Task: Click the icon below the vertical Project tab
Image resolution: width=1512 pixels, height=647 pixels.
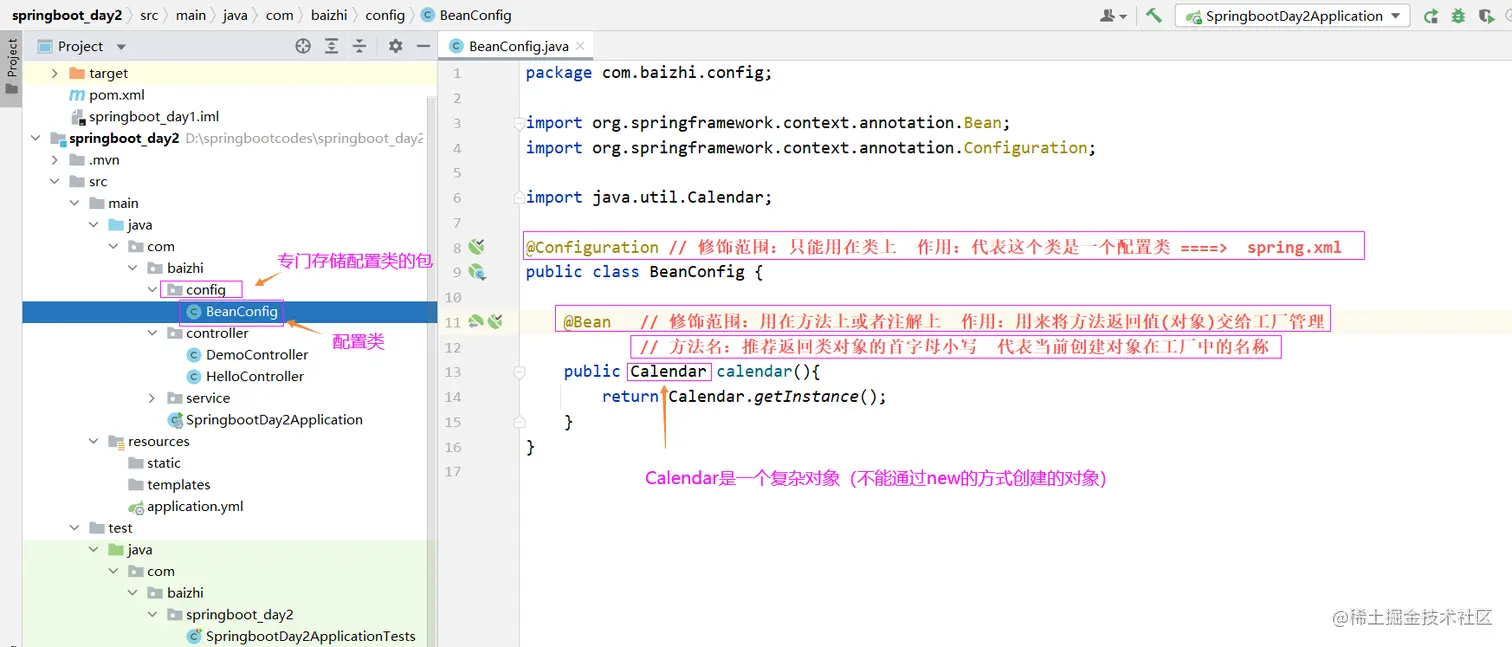Action: (12, 89)
